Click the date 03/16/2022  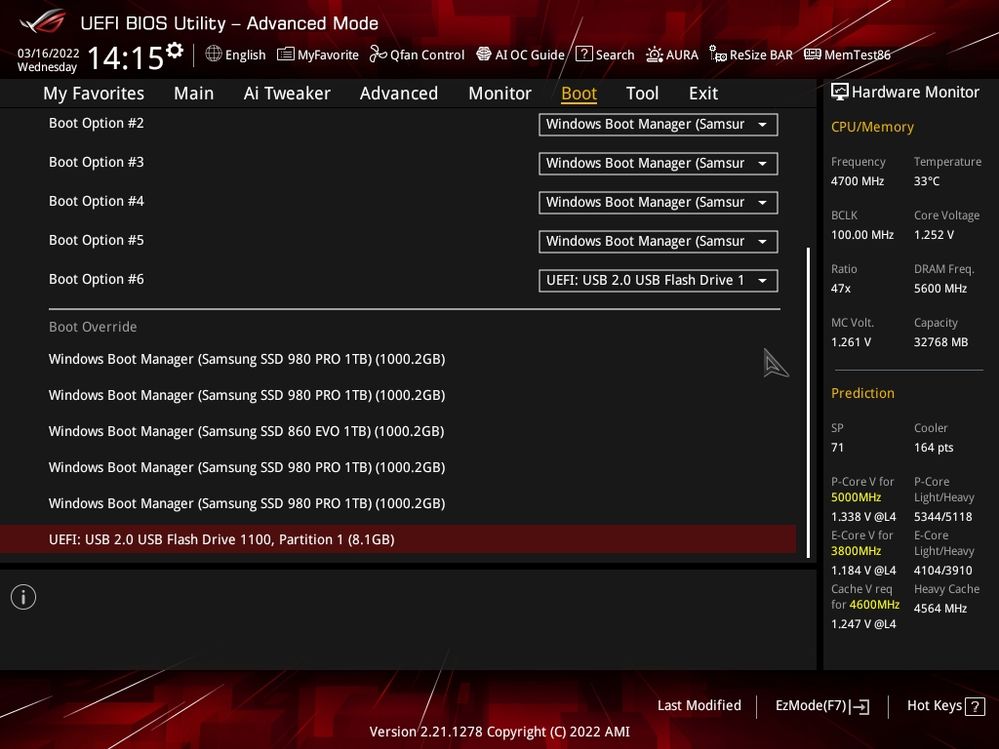[48, 53]
